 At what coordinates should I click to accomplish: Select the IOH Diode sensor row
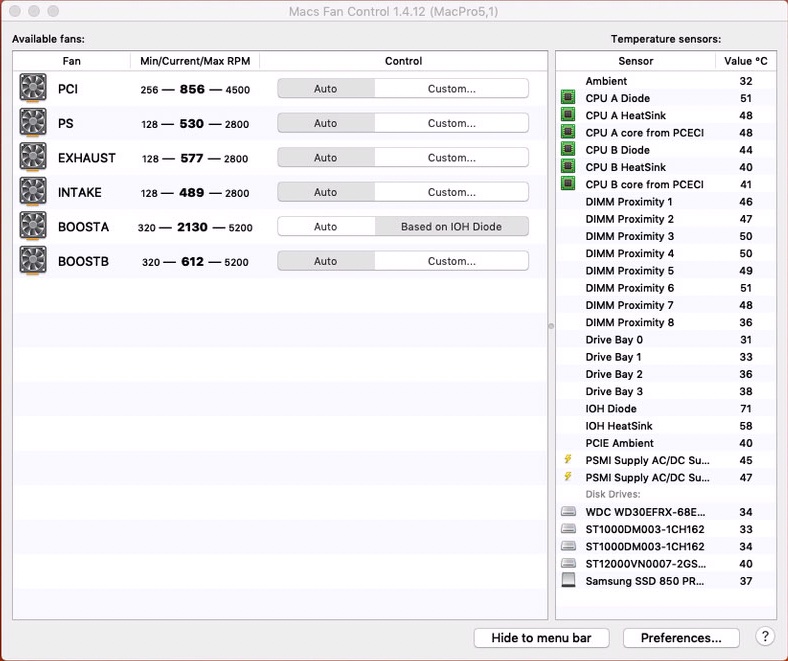coord(666,409)
